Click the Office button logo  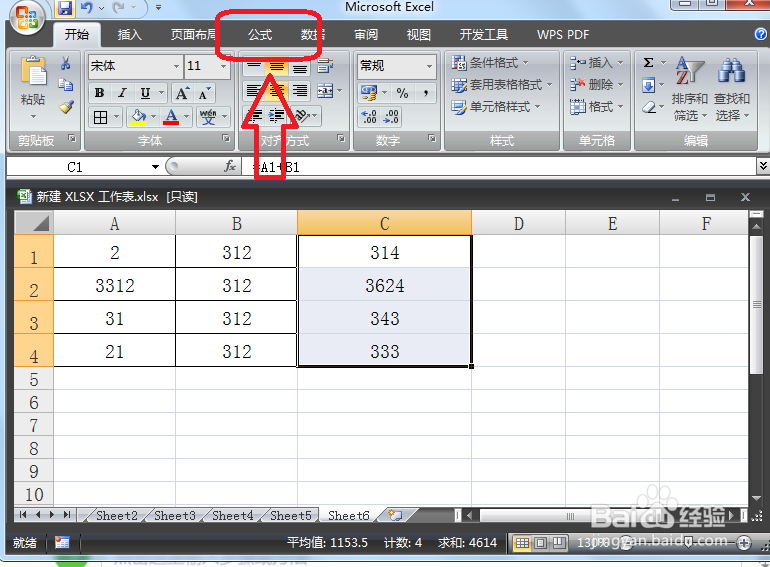click(27, 17)
